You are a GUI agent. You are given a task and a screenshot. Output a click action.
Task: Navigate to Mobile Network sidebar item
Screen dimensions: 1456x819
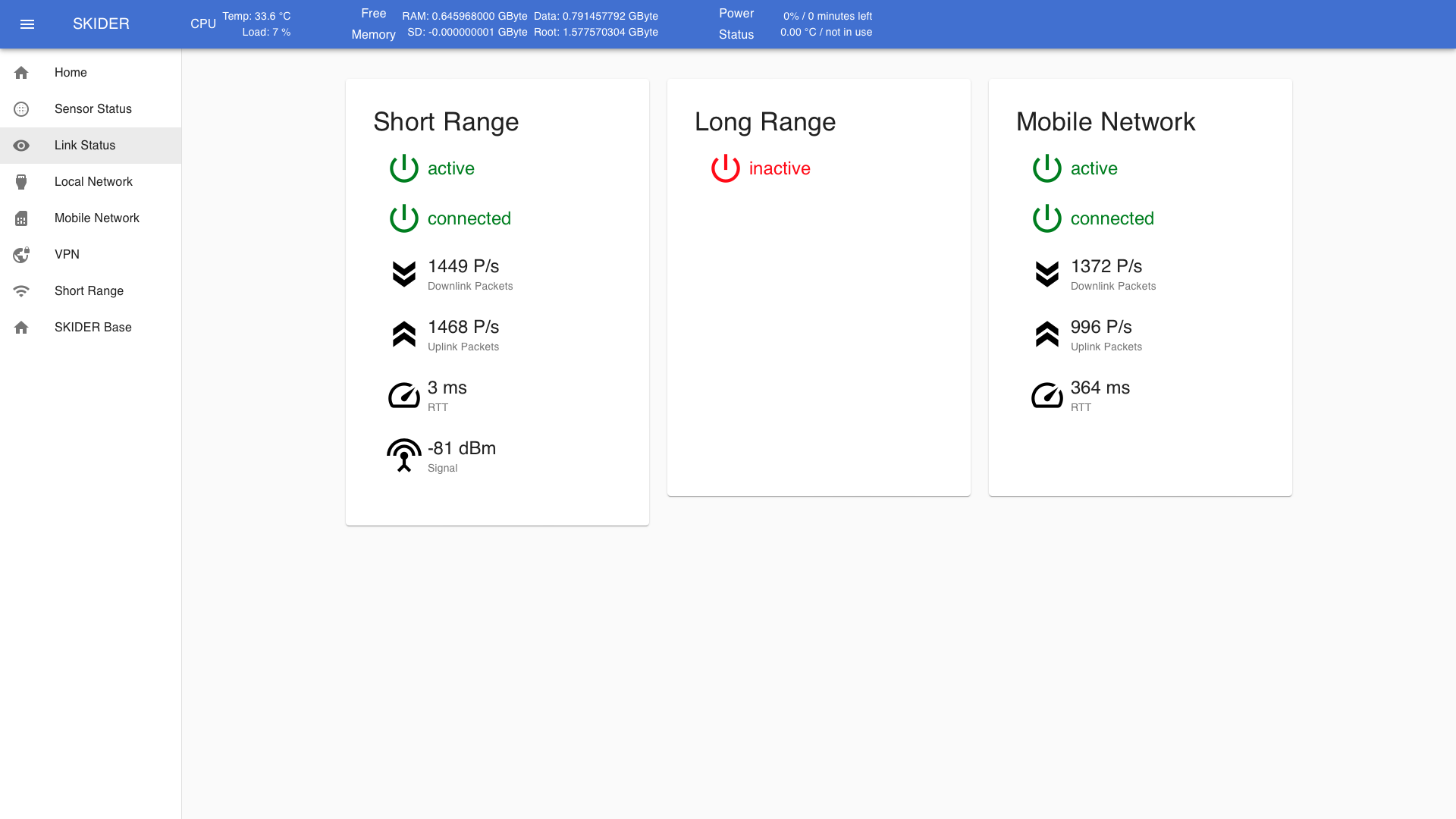click(x=91, y=218)
